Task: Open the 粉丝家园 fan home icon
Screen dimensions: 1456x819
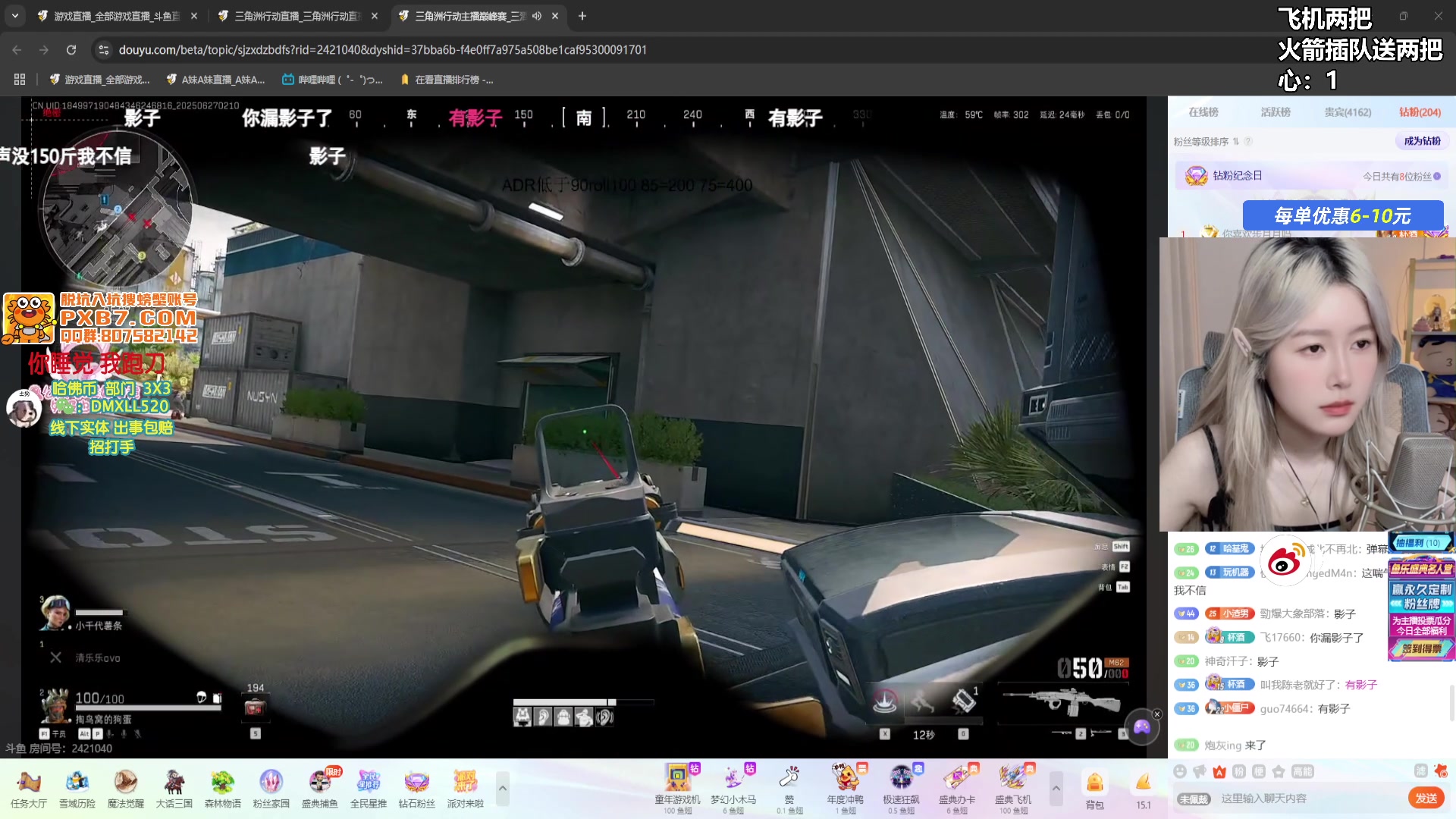Action: point(271,789)
